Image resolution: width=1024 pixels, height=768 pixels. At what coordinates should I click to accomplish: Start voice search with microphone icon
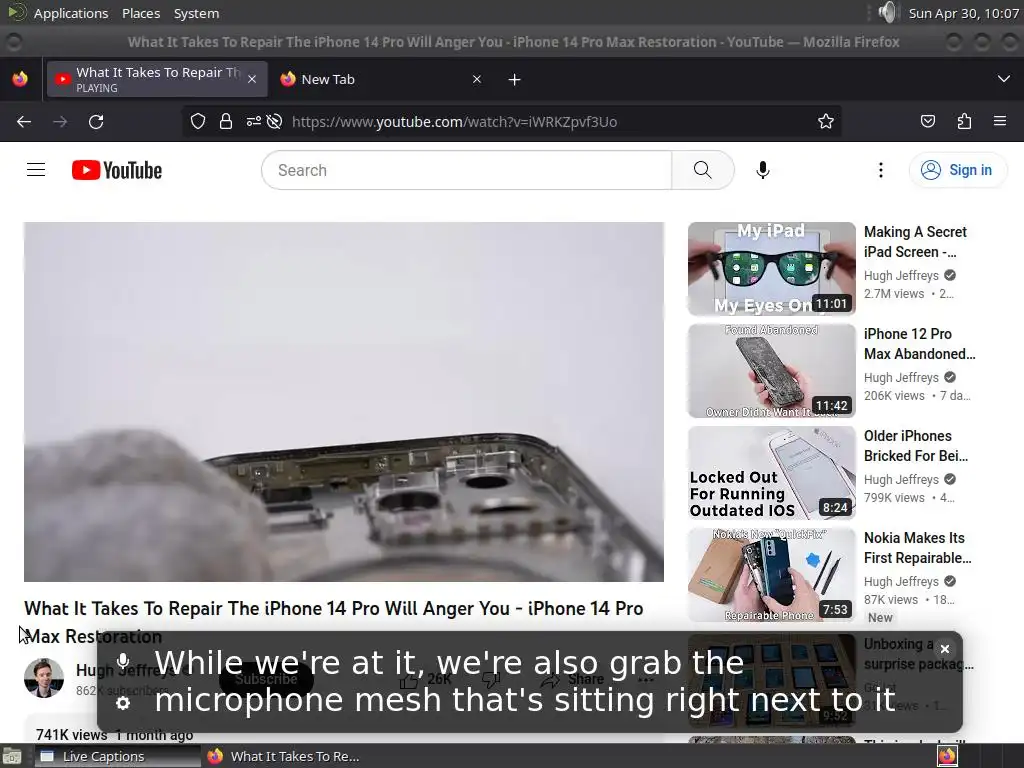(762, 170)
